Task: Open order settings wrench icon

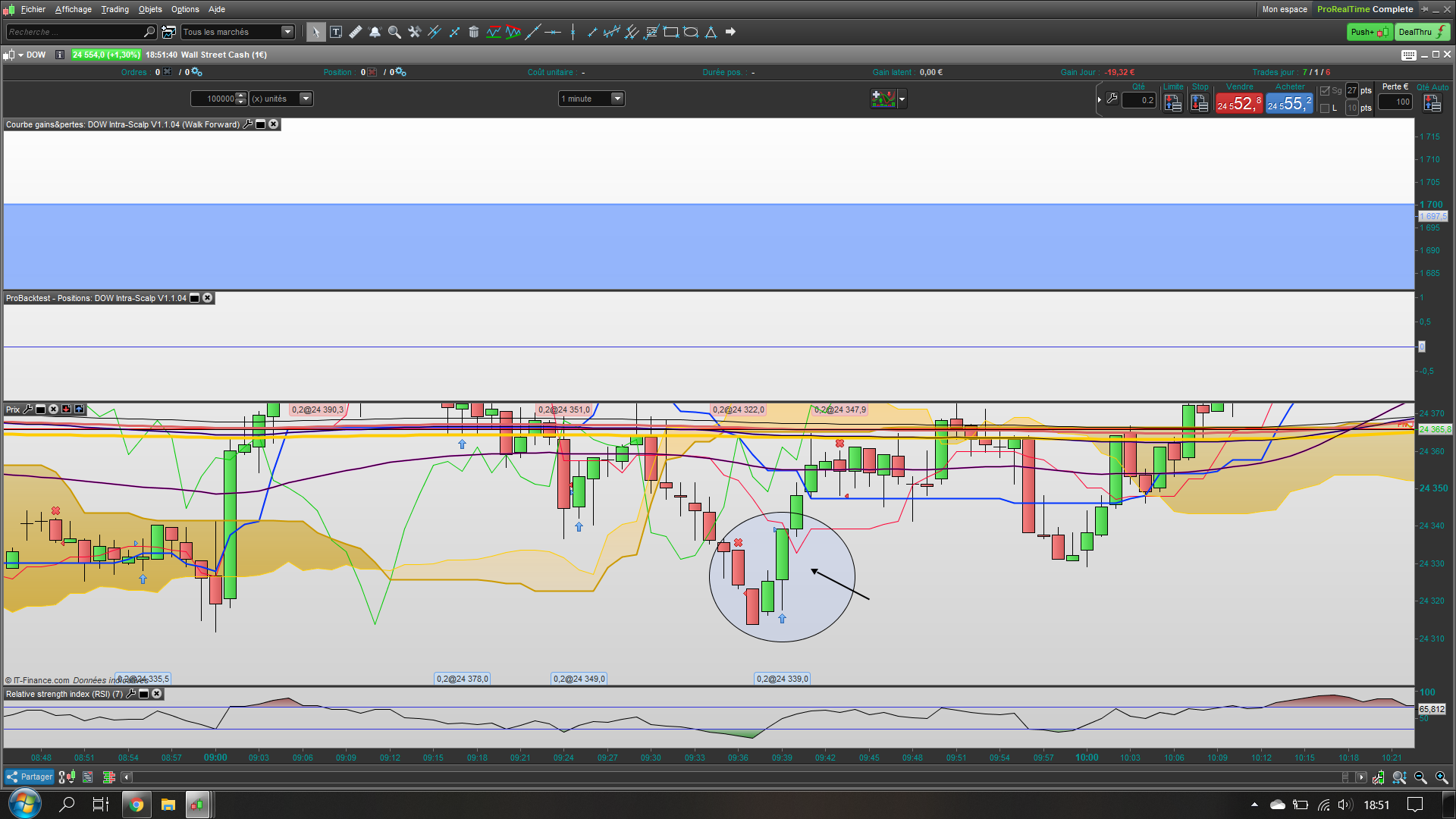Action: click(x=1112, y=99)
